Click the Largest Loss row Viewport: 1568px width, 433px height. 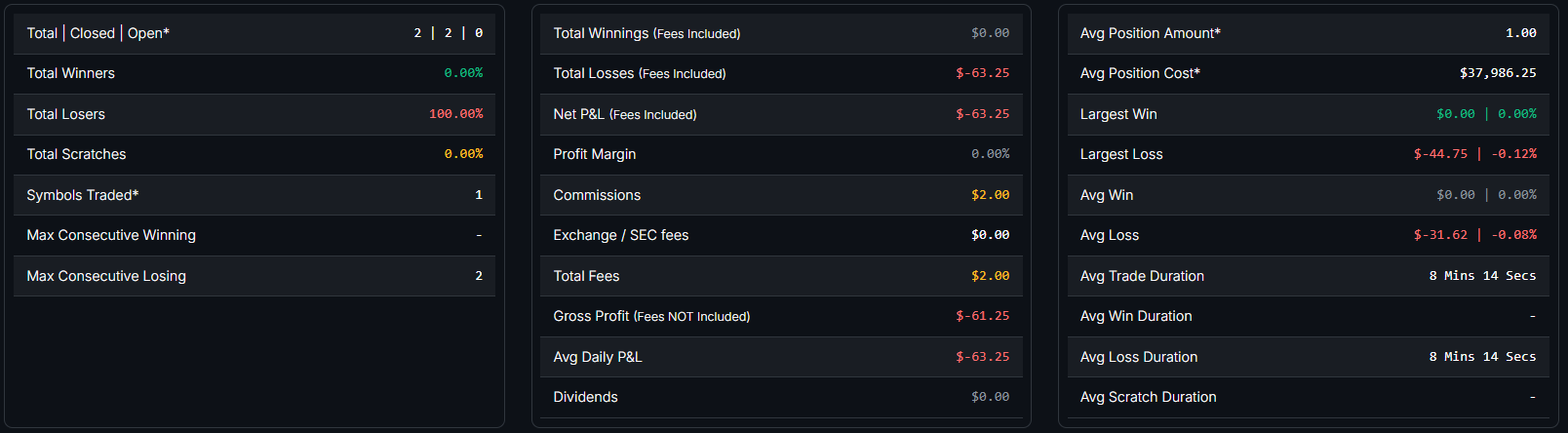[x=1309, y=154]
